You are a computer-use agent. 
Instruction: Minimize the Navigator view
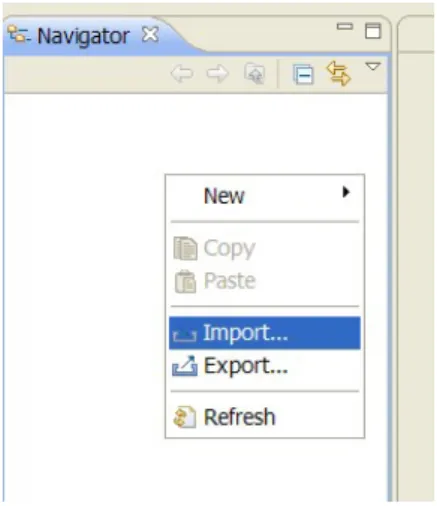[x=345, y=27]
